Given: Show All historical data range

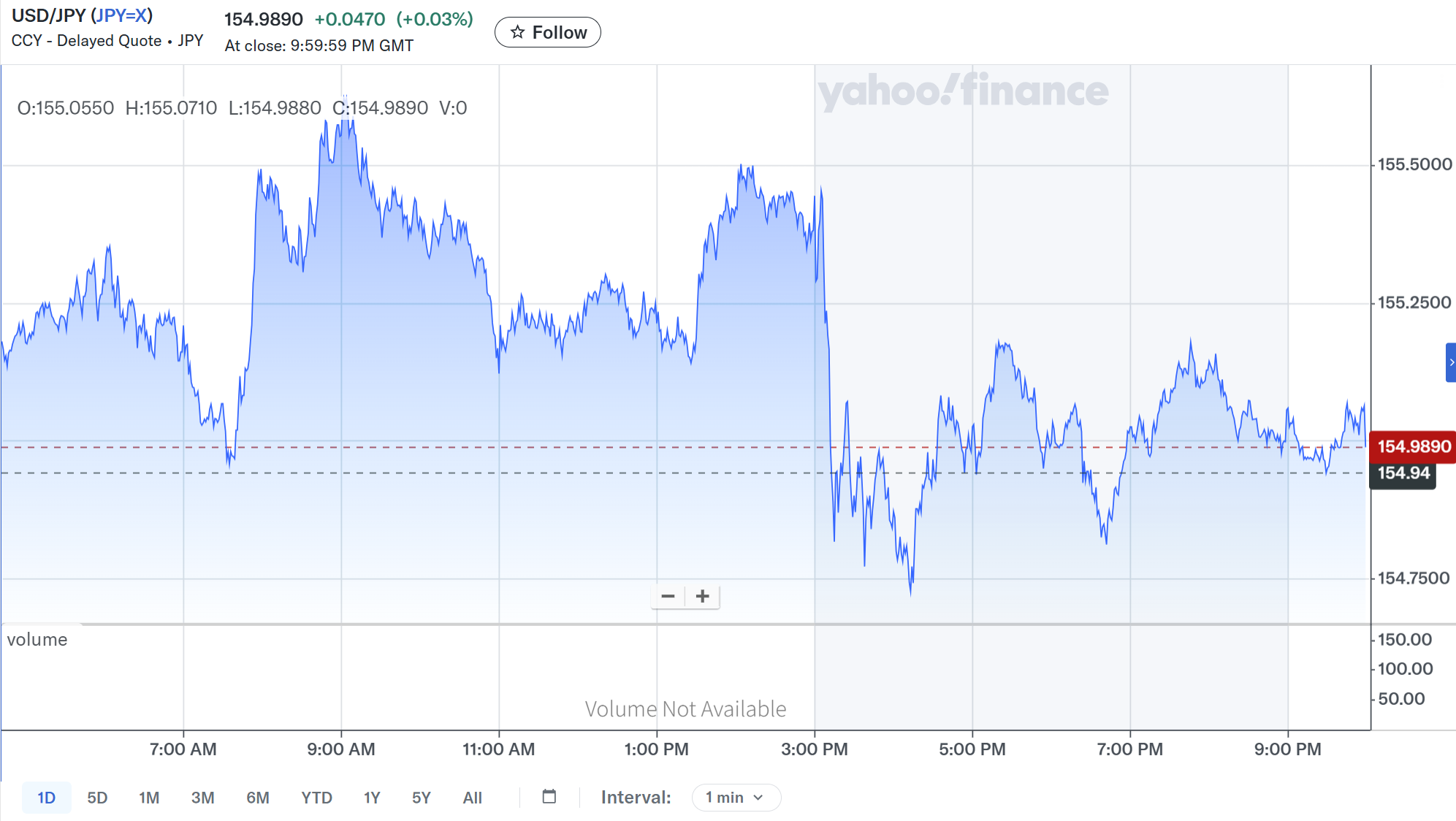Looking at the screenshot, I should coord(472,798).
